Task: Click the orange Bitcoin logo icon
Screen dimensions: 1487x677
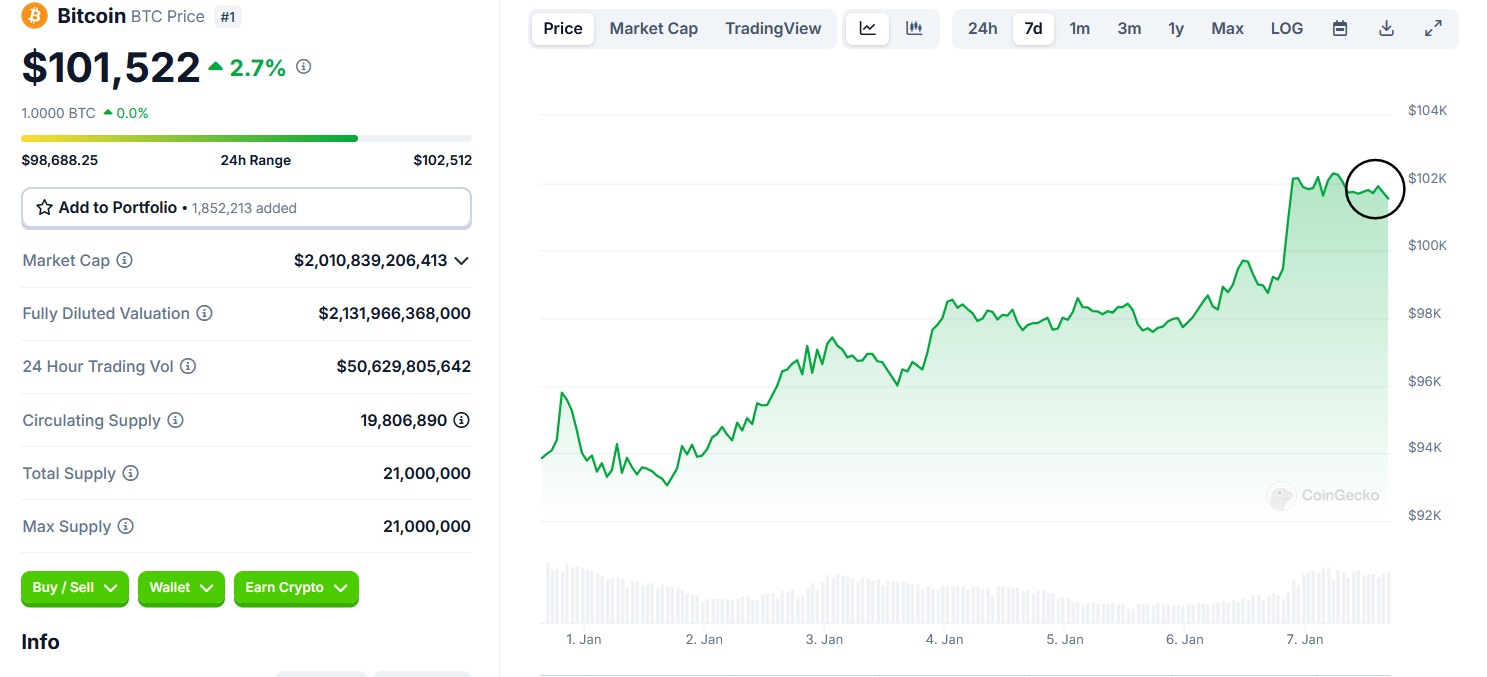Action: (x=35, y=15)
